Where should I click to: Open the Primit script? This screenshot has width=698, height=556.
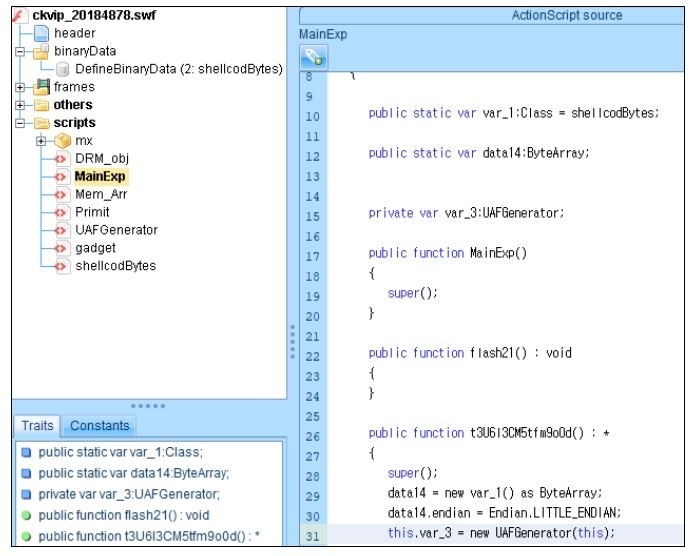click(x=92, y=212)
